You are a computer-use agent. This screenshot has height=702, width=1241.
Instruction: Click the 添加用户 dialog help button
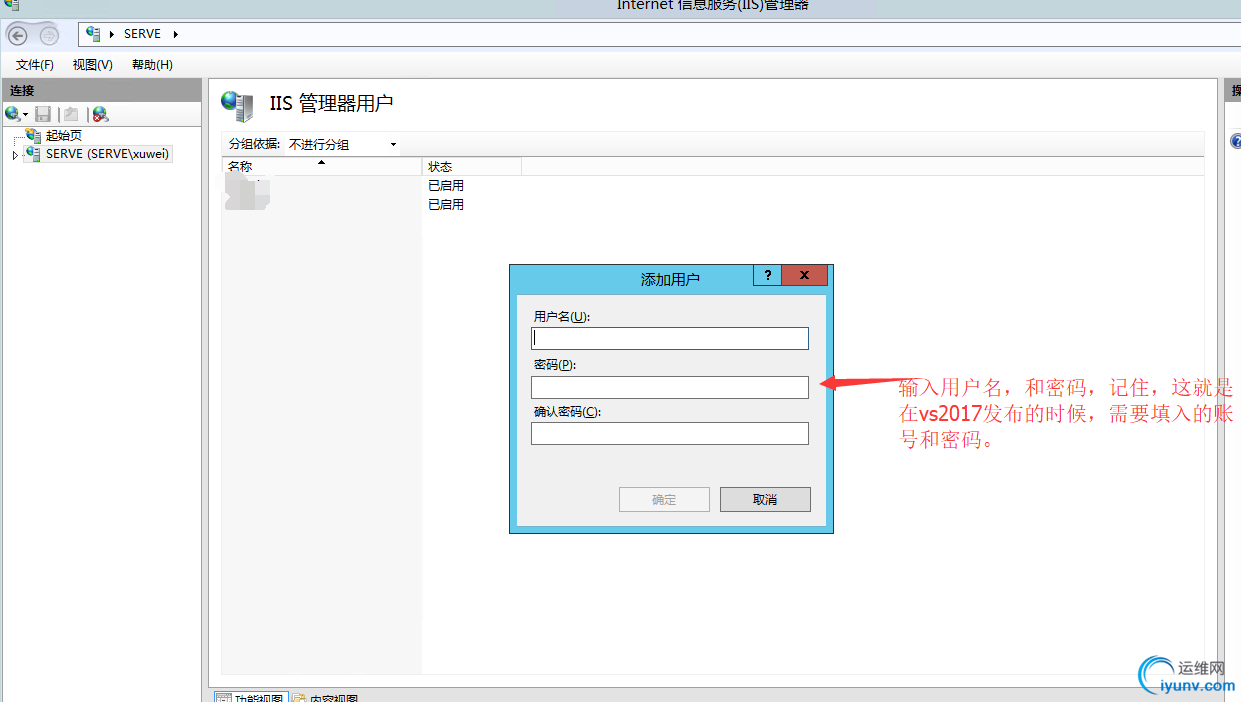point(767,275)
